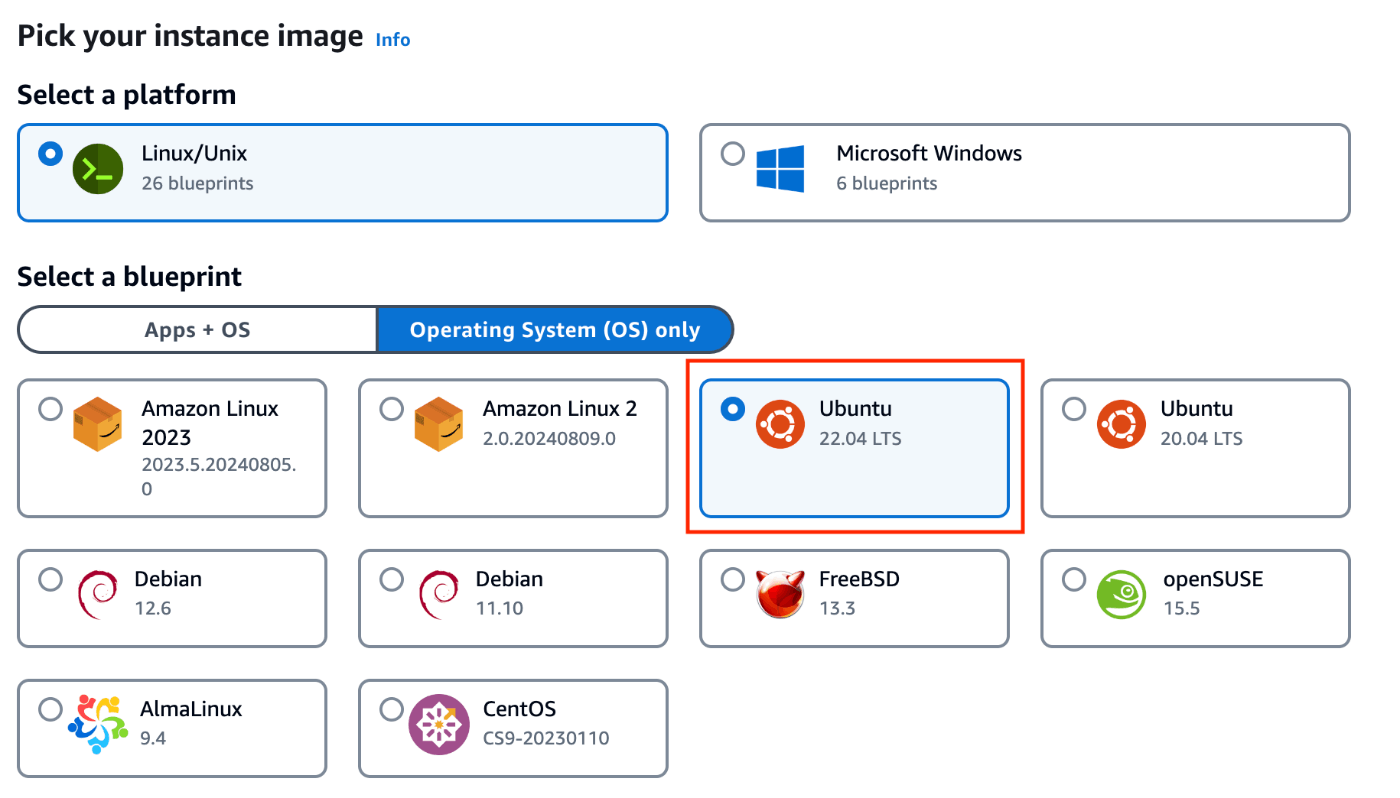Click the '20.04 LTS' version text
The image size is (1400, 798).
(1201, 438)
